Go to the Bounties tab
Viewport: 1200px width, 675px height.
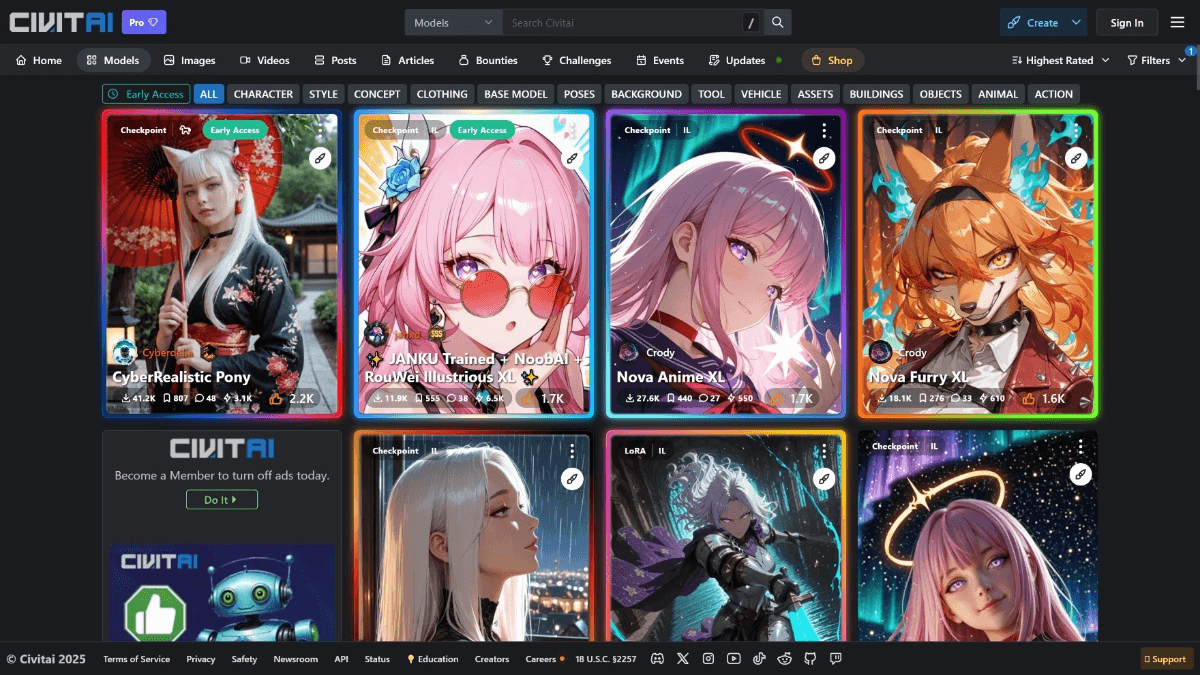click(488, 60)
